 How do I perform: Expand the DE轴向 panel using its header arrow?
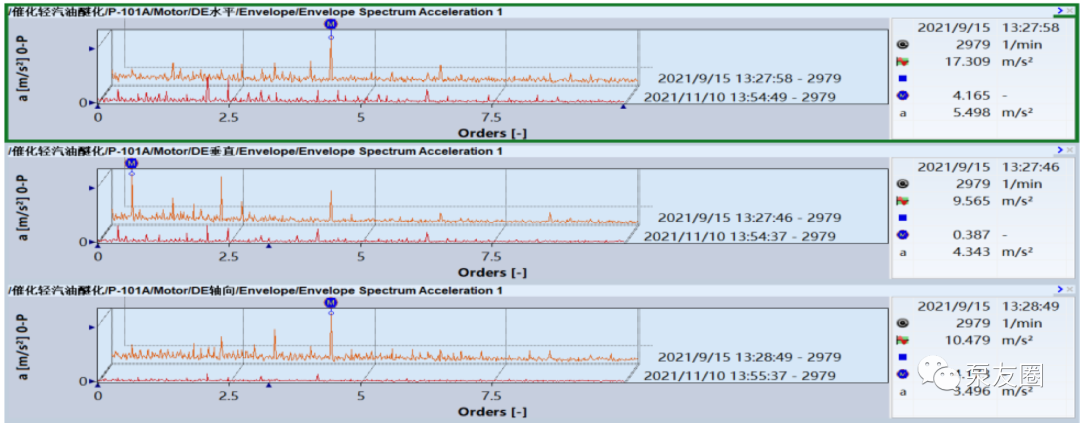1059,290
